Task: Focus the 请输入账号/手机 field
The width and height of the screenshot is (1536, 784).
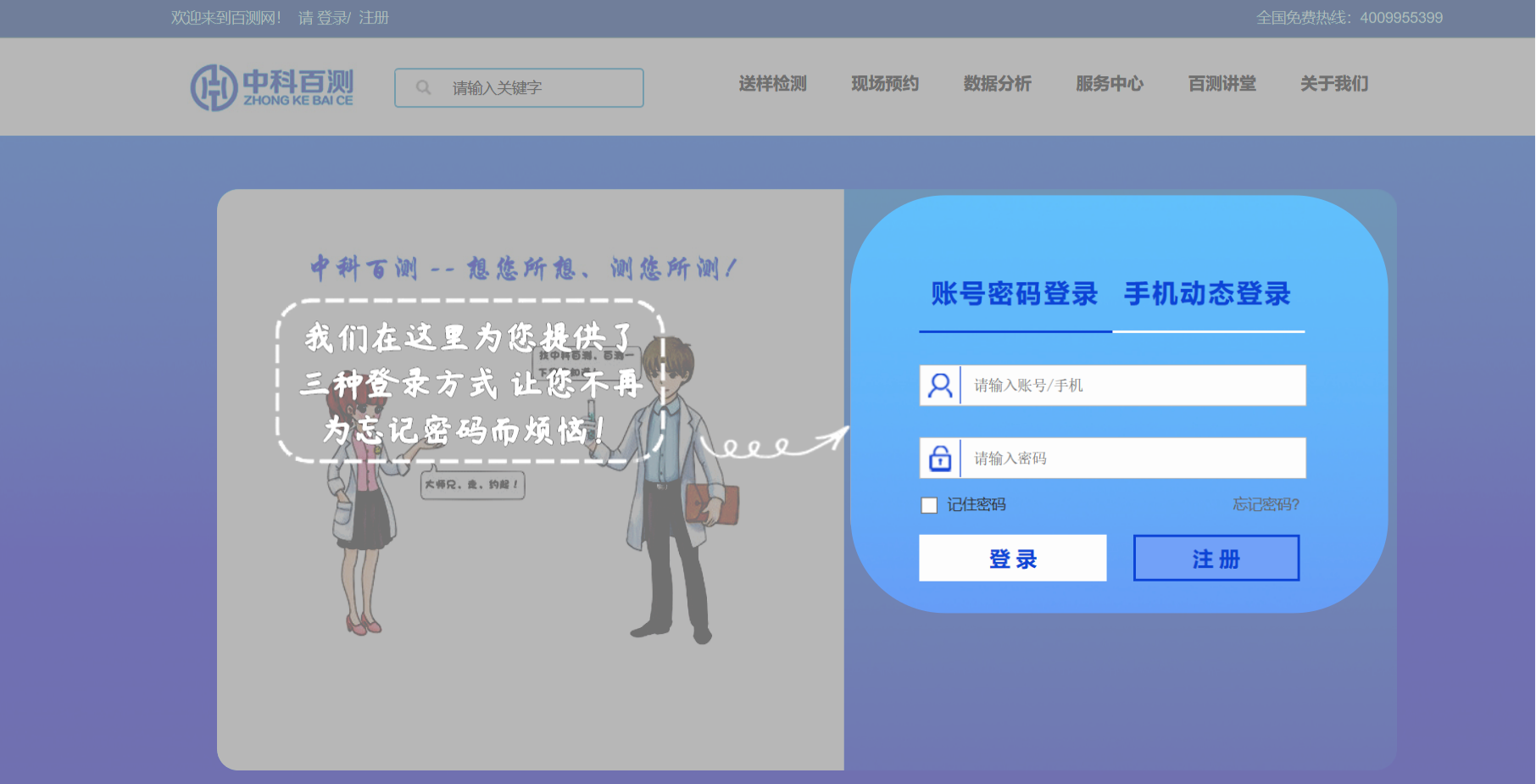Action: pyautogui.click(x=1133, y=386)
